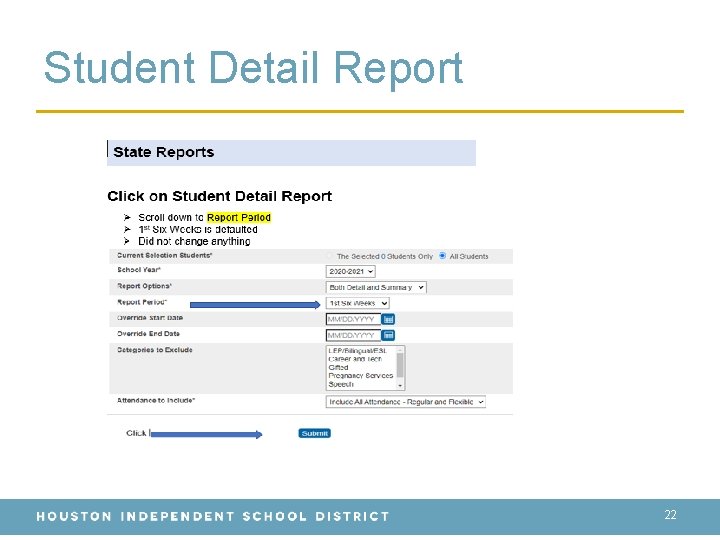Image resolution: width=720 pixels, height=540 pixels.
Task: Click the Current Selection Students label
Action: pos(164,255)
